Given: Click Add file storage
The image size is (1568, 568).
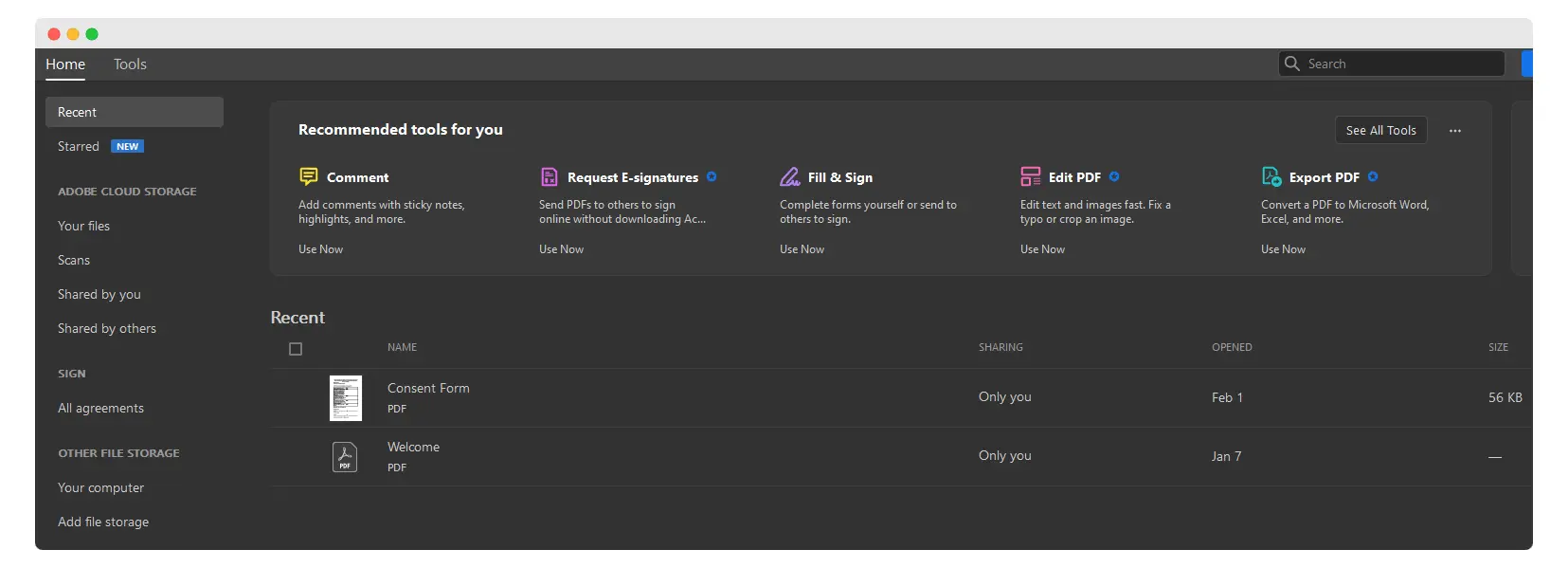Looking at the screenshot, I should pyautogui.click(x=103, y=522).
